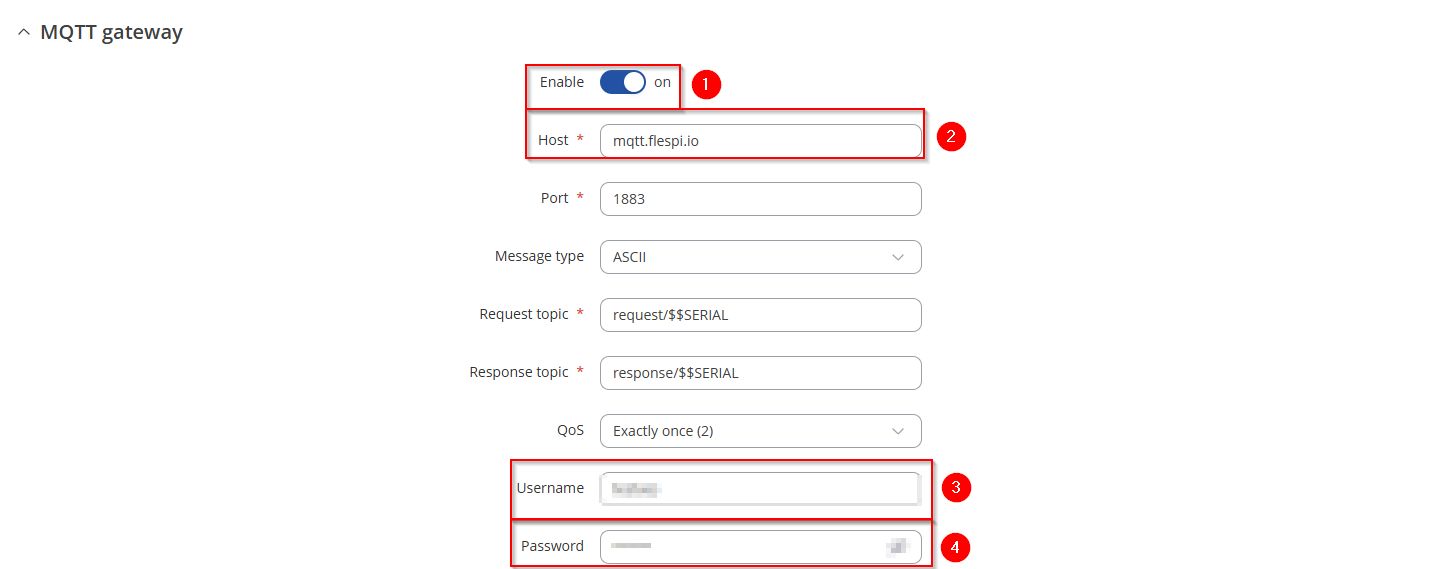Click the Message type label text
The height and width of the screenshot is (569, 1447).
(x=539, y=256)
